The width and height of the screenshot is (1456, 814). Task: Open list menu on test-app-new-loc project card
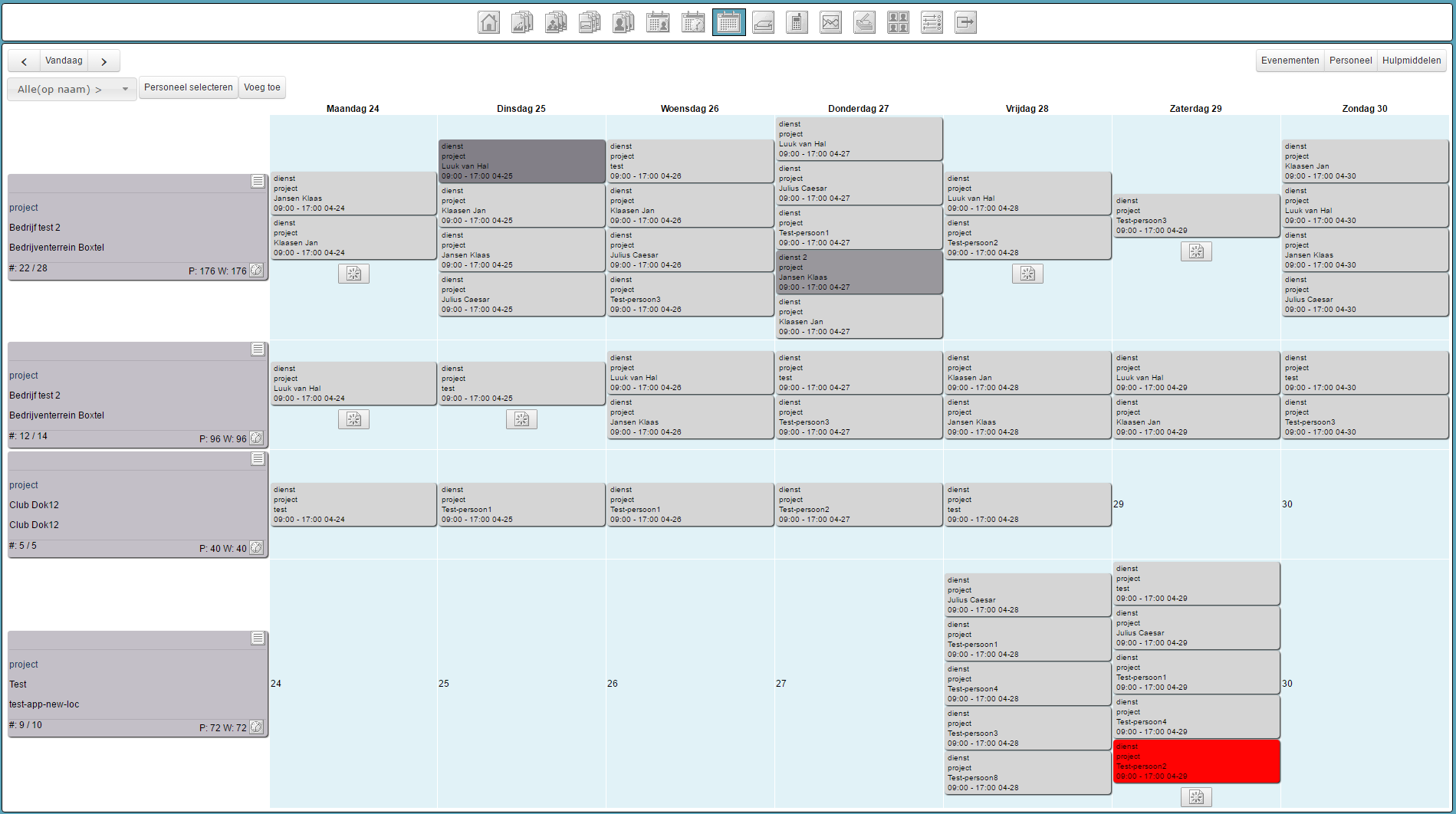[258, 638]
